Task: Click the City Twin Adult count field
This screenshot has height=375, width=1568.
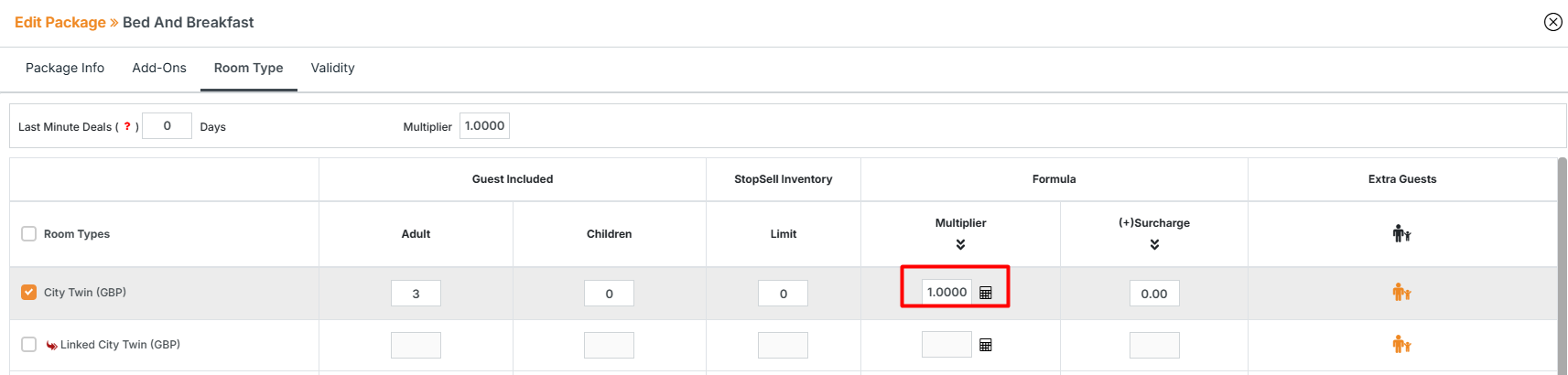Action: click(416, 294)
